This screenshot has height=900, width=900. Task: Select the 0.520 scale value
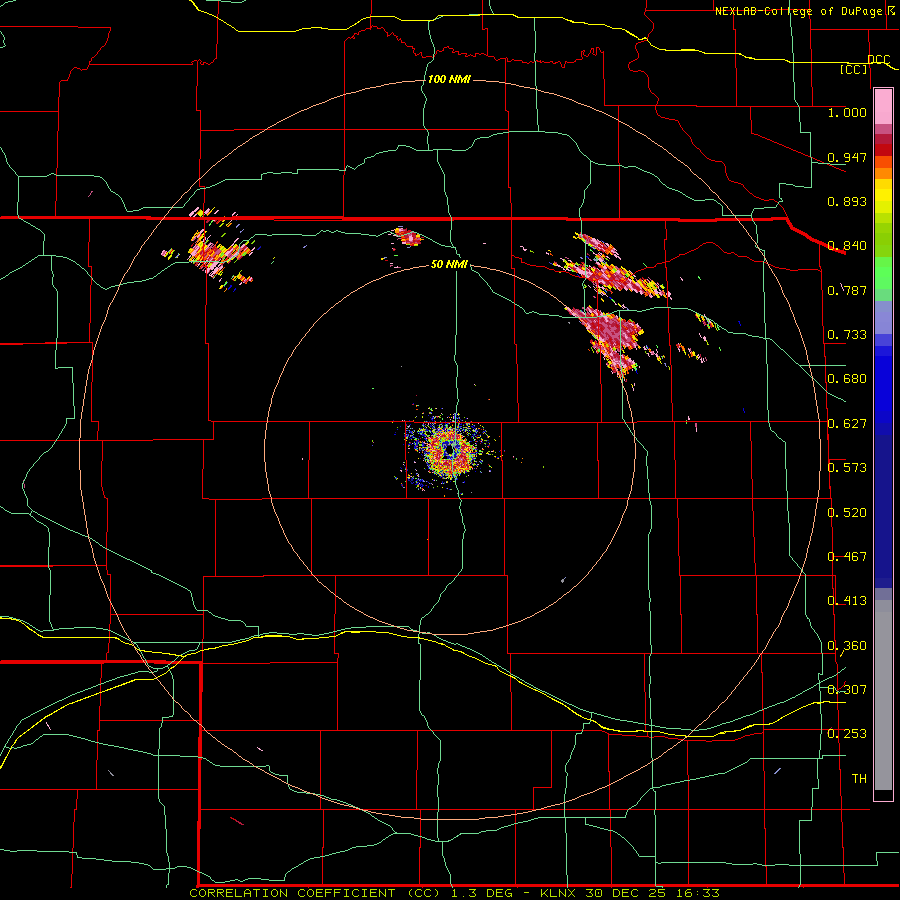click(847, 513)
